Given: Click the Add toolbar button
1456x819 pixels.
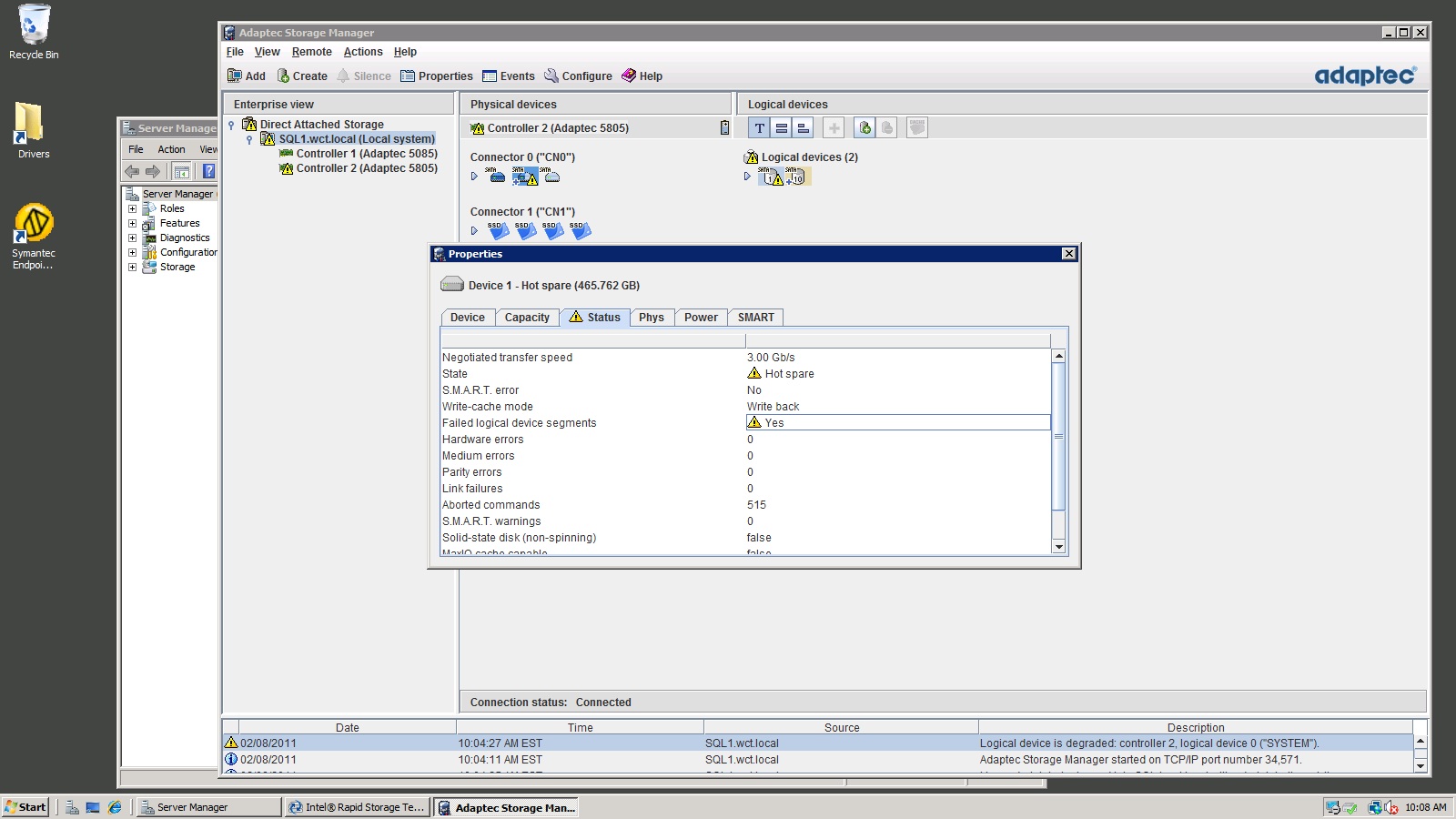Looking at the screenshot, I should [247, 76].
